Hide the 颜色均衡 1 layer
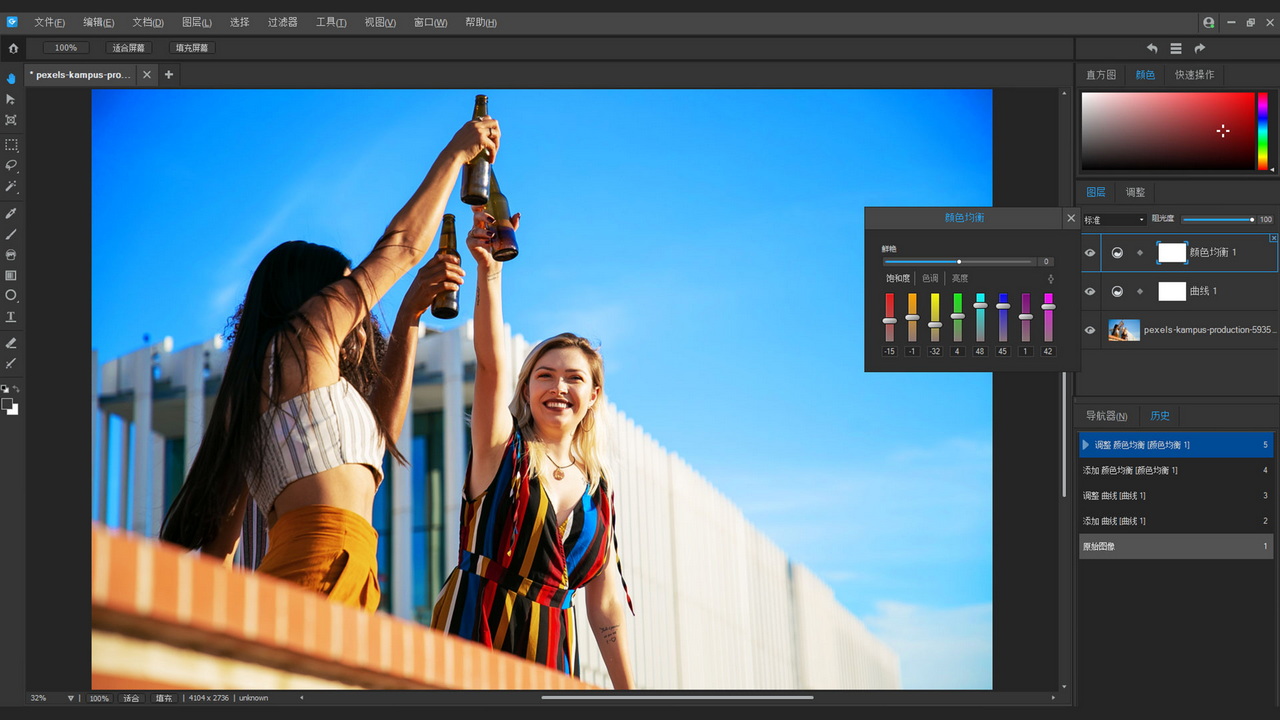The image size is (1280, 720). (x=1090, y=253)
